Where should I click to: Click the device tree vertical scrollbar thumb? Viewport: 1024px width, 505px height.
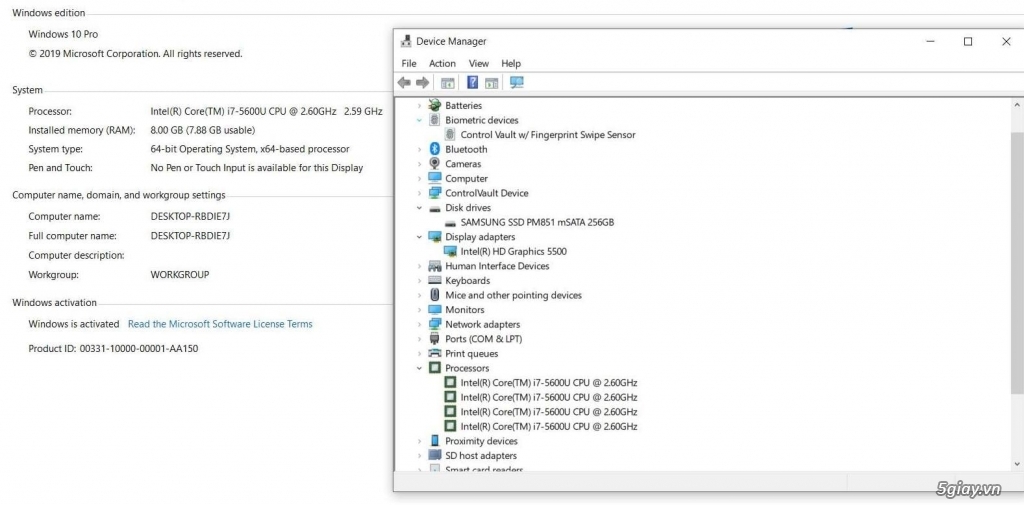(1017, 261)
